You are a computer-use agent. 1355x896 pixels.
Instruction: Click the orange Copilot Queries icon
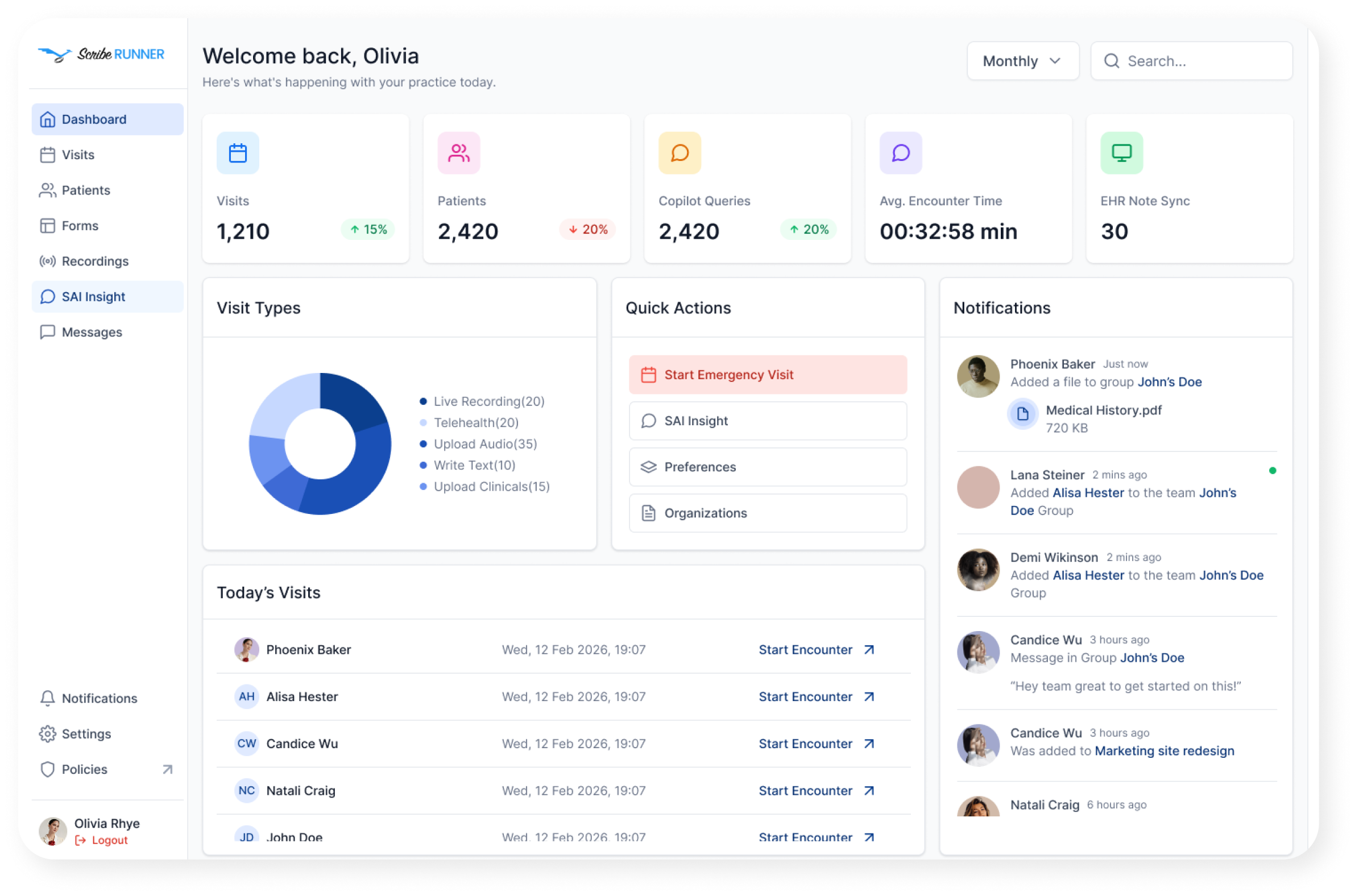(680, 153)
